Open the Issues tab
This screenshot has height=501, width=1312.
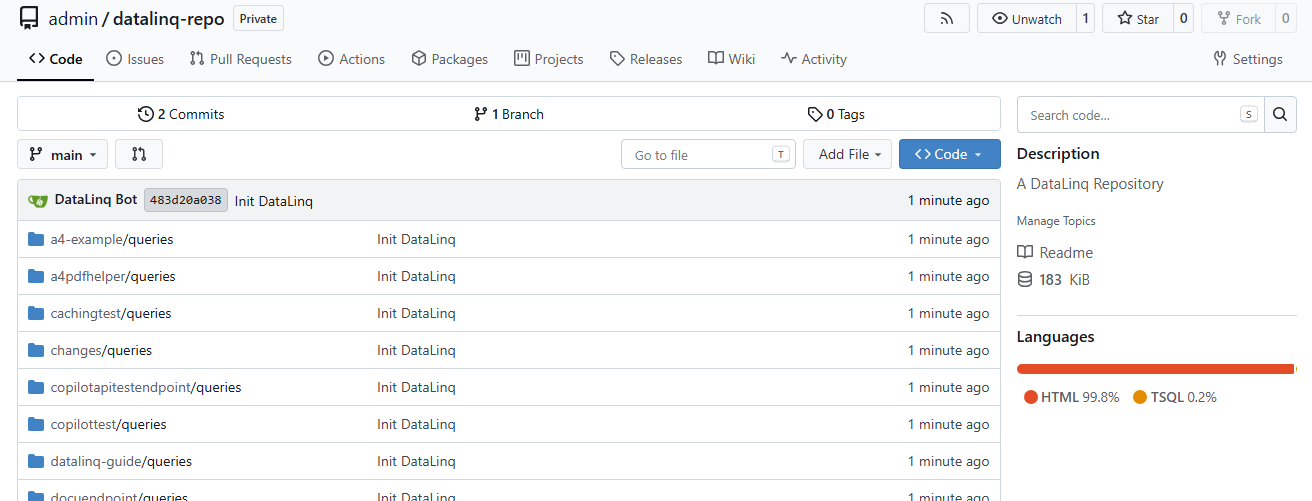click(x=135, y=59)
